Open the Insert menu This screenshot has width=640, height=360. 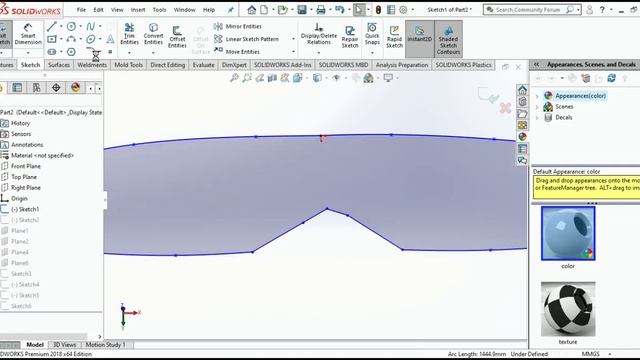[138, 10]
